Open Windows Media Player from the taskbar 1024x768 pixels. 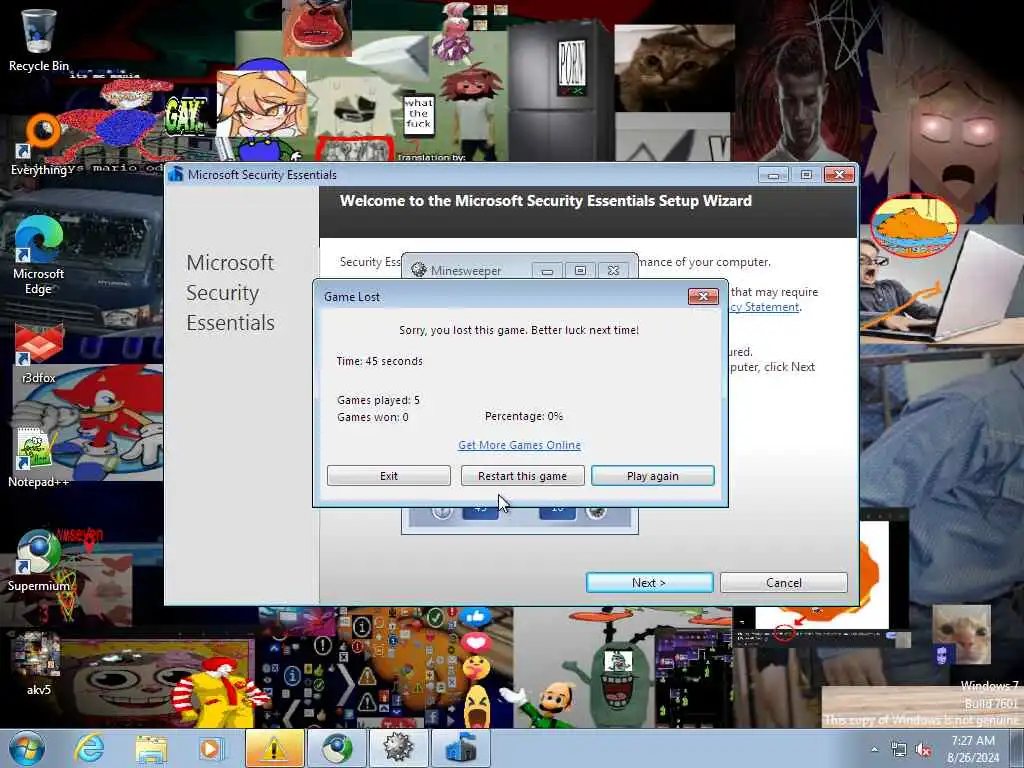click(210, 748)
